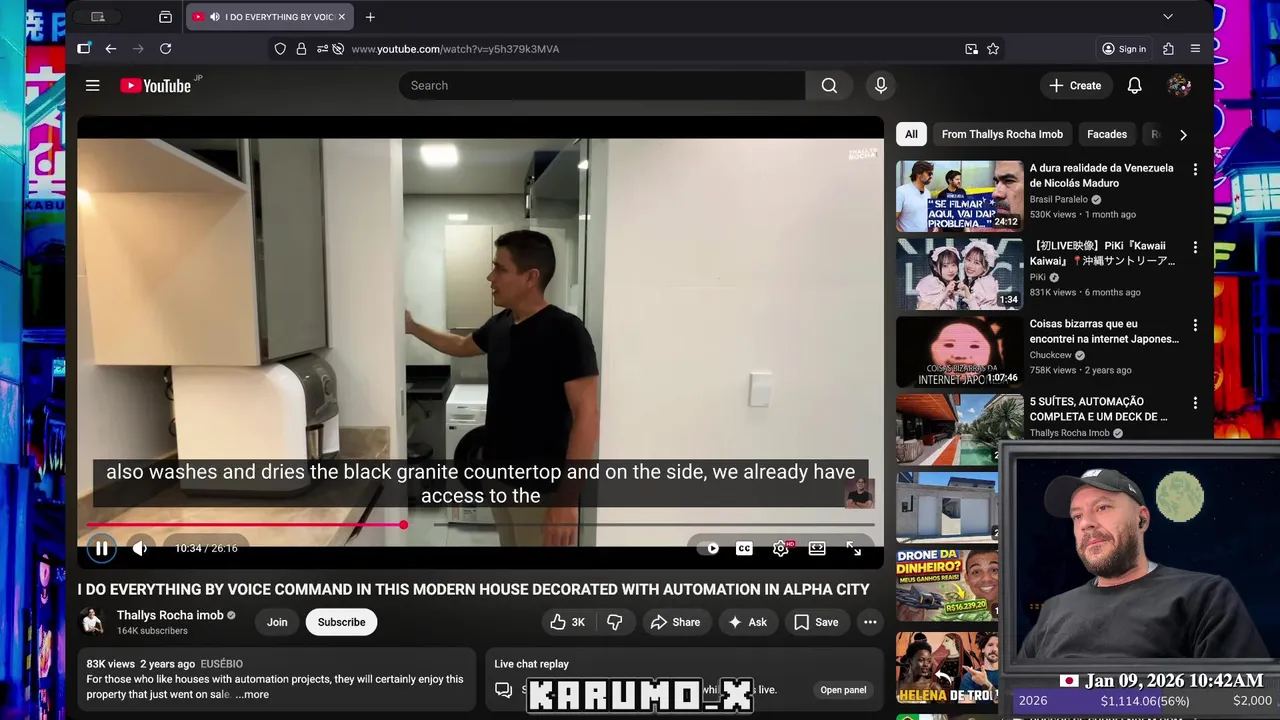
Task: Toggle closed captions CC button
Action: click(744, 548)
